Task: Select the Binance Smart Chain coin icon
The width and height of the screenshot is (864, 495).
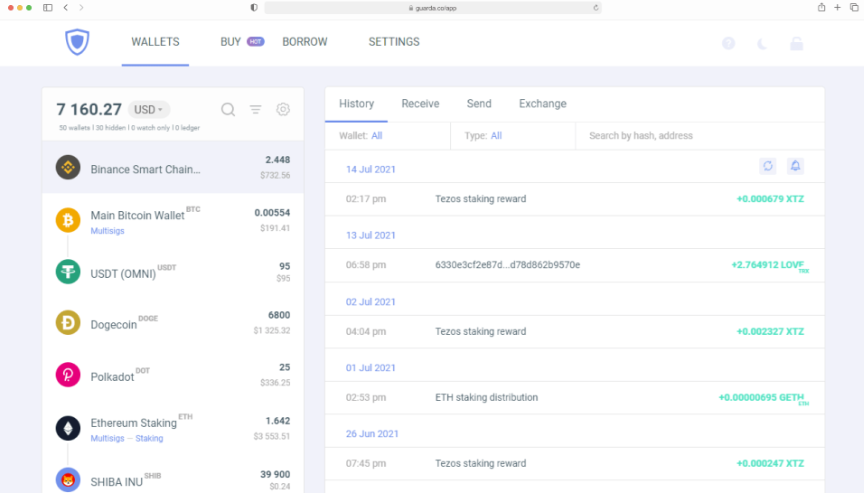Action: [68, 167]
